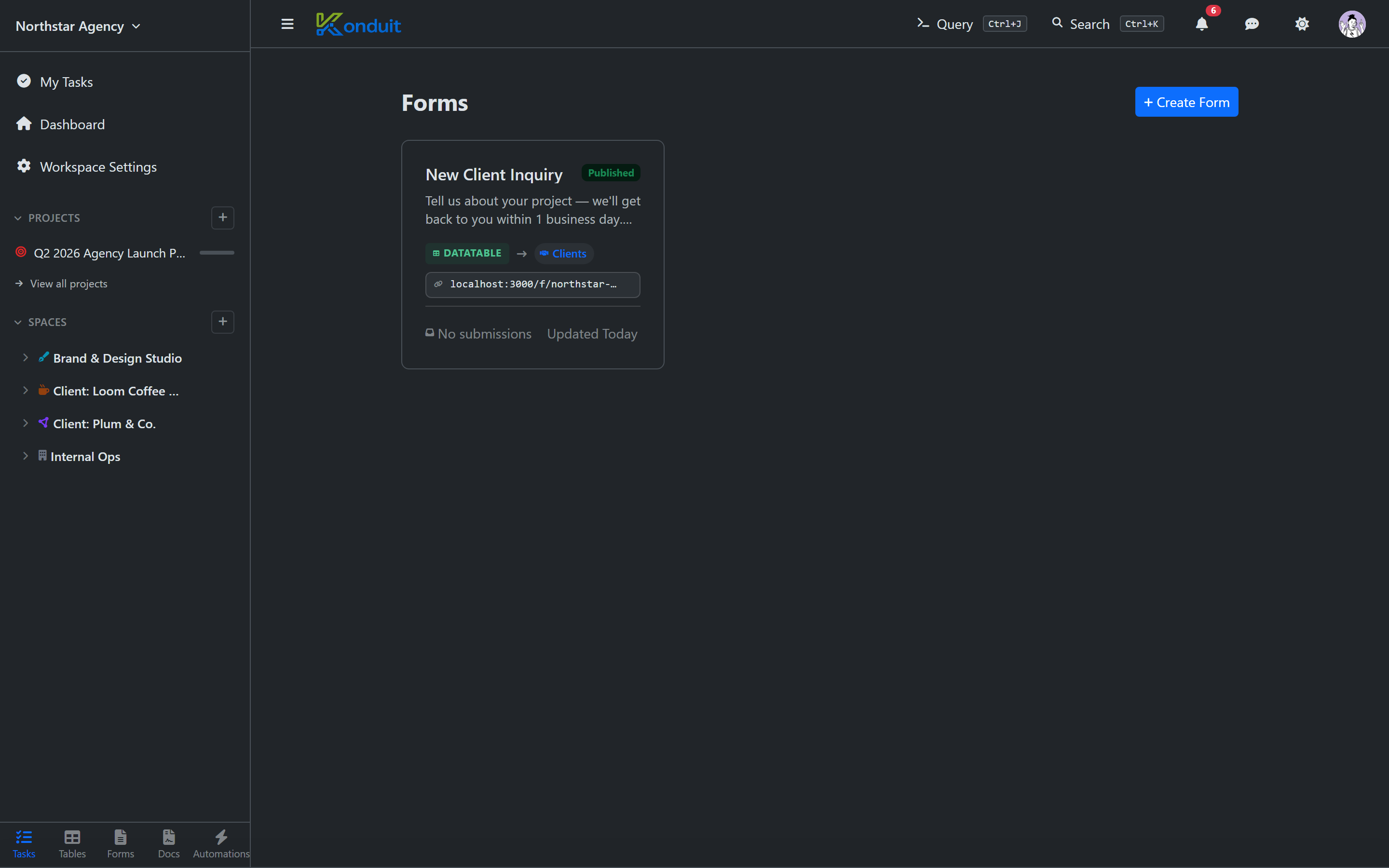
Task: Click the Create Form button
Action: coord(1186,102)
